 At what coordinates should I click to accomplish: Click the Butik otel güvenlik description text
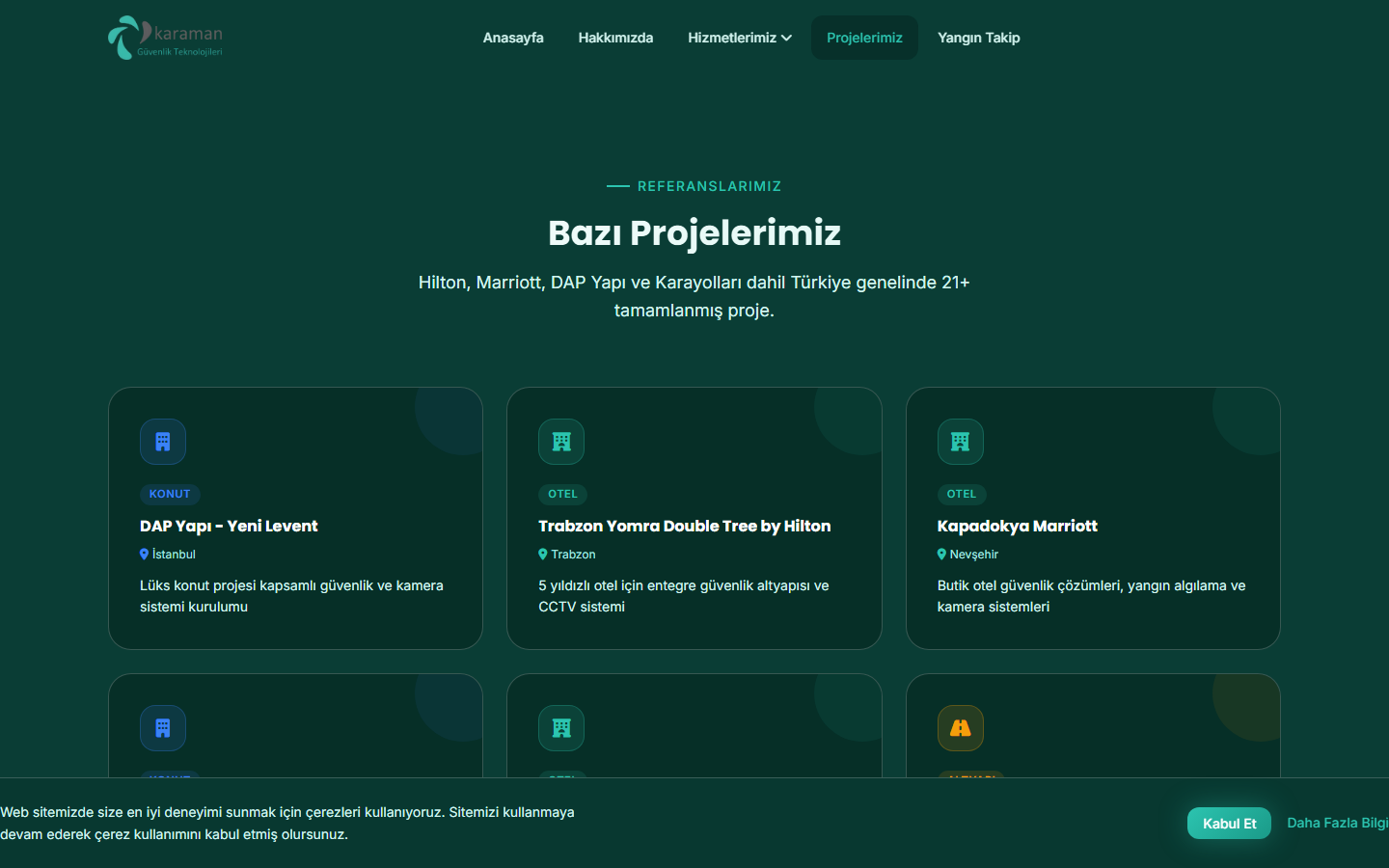tap(1091, 596)
